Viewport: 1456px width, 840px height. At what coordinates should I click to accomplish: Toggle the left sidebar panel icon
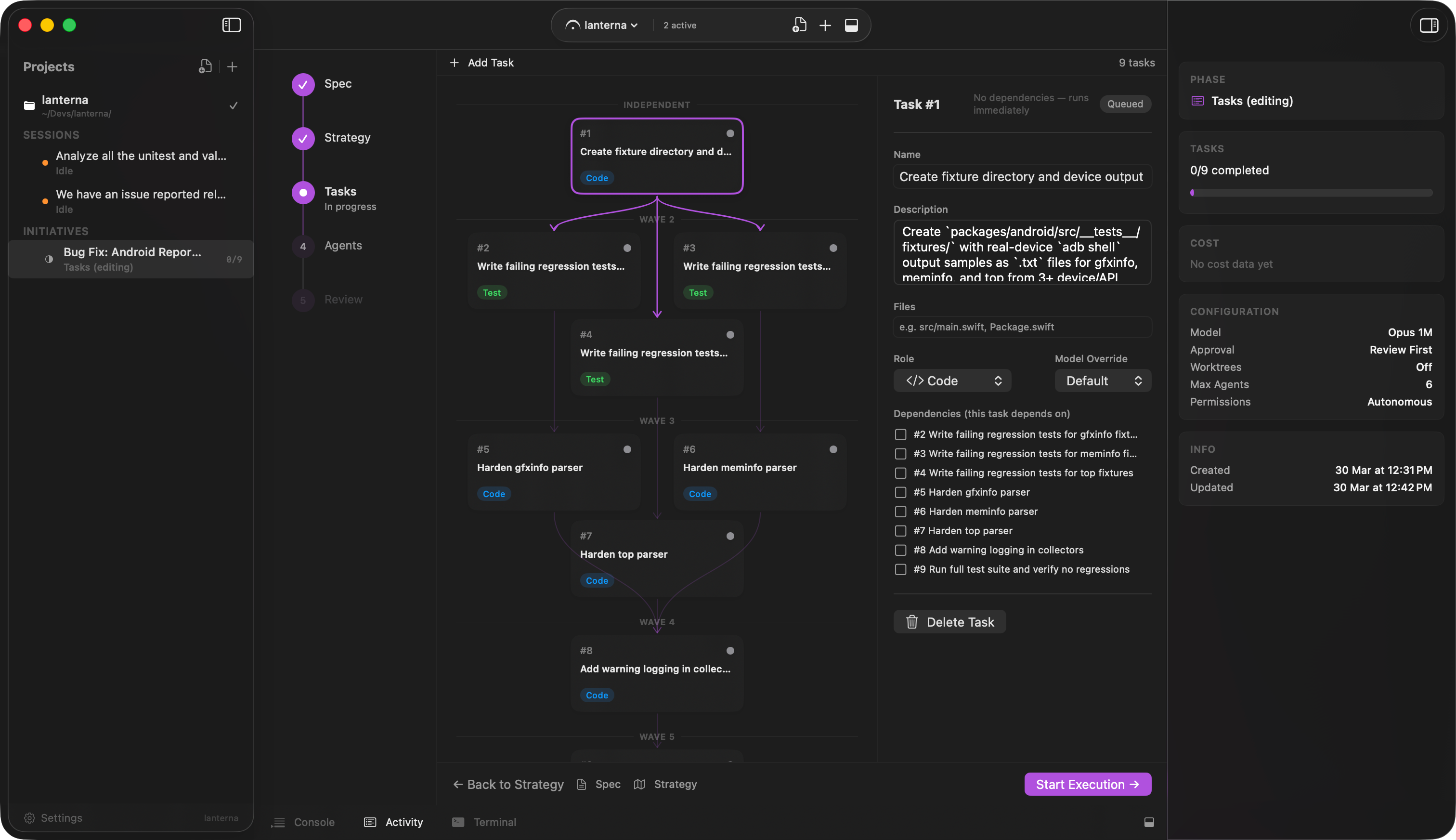(231, 25)
